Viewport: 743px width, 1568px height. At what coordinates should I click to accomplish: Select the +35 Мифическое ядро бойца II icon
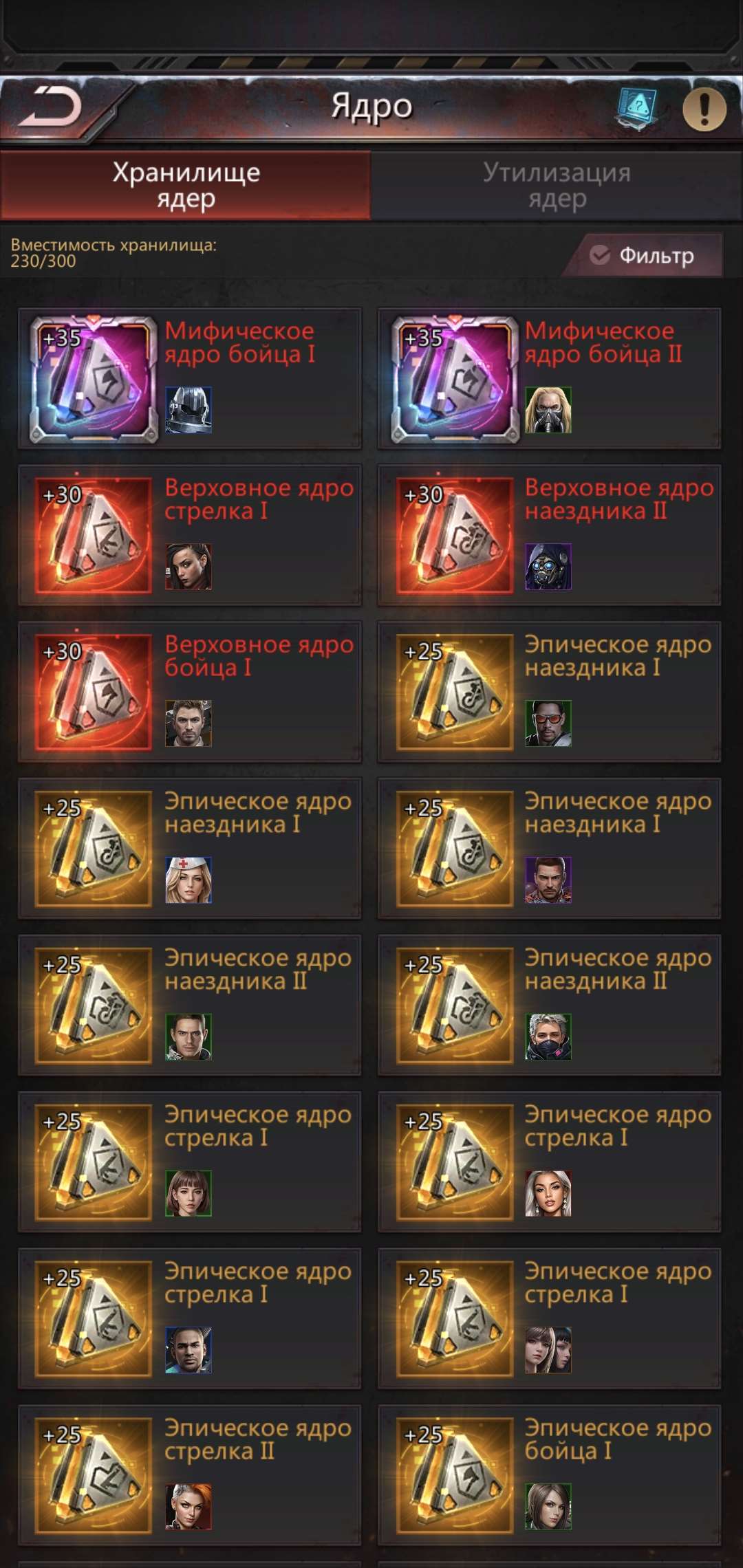[455, 379]
